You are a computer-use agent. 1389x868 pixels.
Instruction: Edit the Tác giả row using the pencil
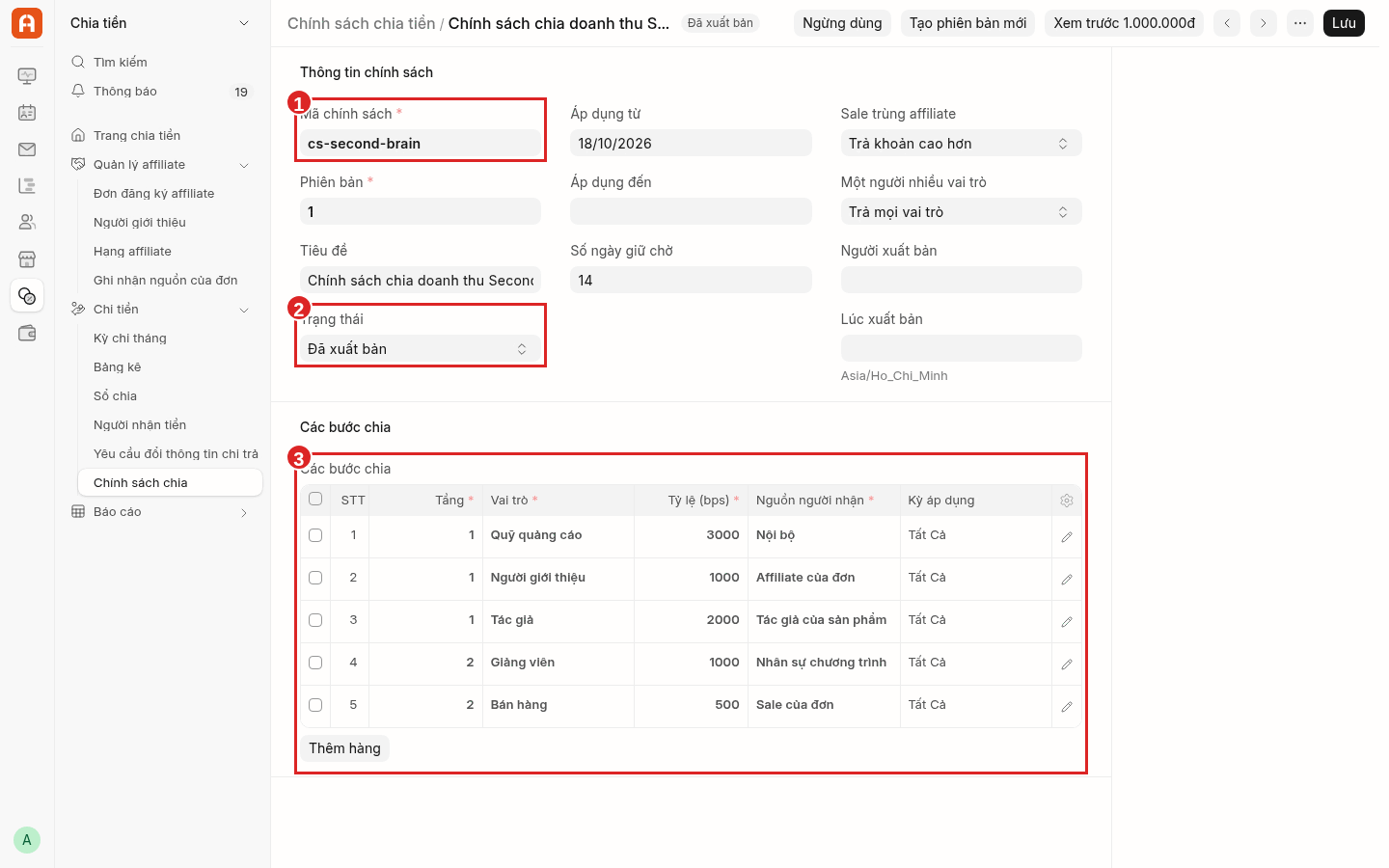point(1067,622)
